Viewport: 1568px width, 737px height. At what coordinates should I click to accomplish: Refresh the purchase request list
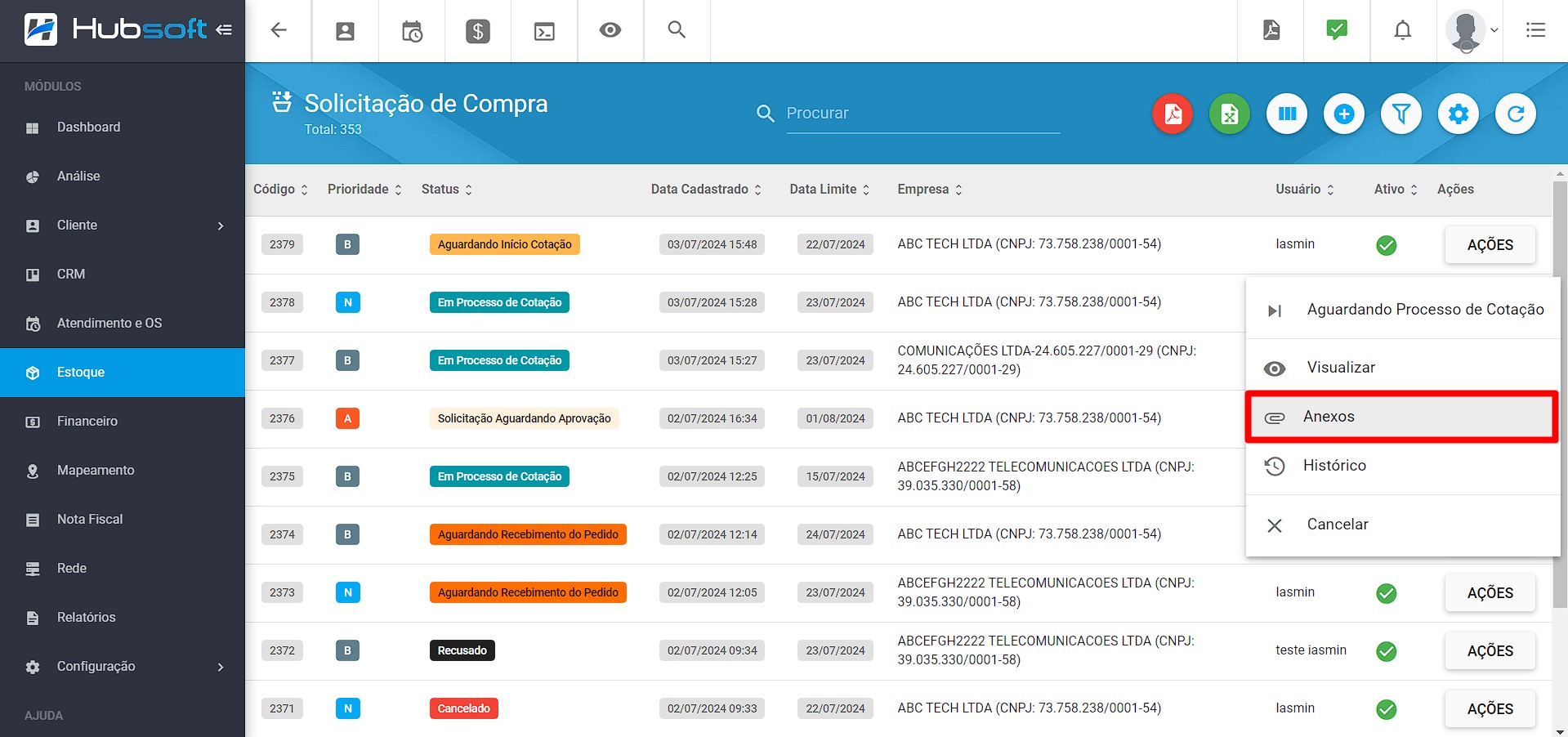1516,114
